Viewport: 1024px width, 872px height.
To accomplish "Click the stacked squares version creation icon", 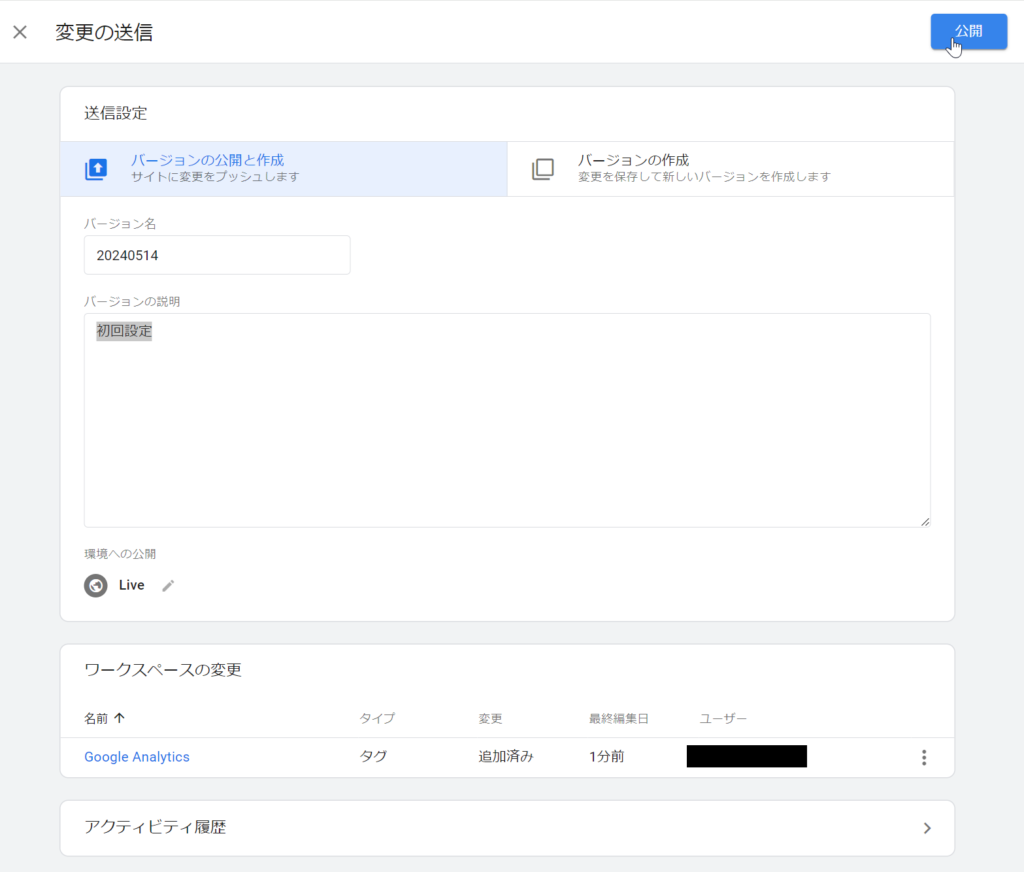I will [x=542, y=169].
